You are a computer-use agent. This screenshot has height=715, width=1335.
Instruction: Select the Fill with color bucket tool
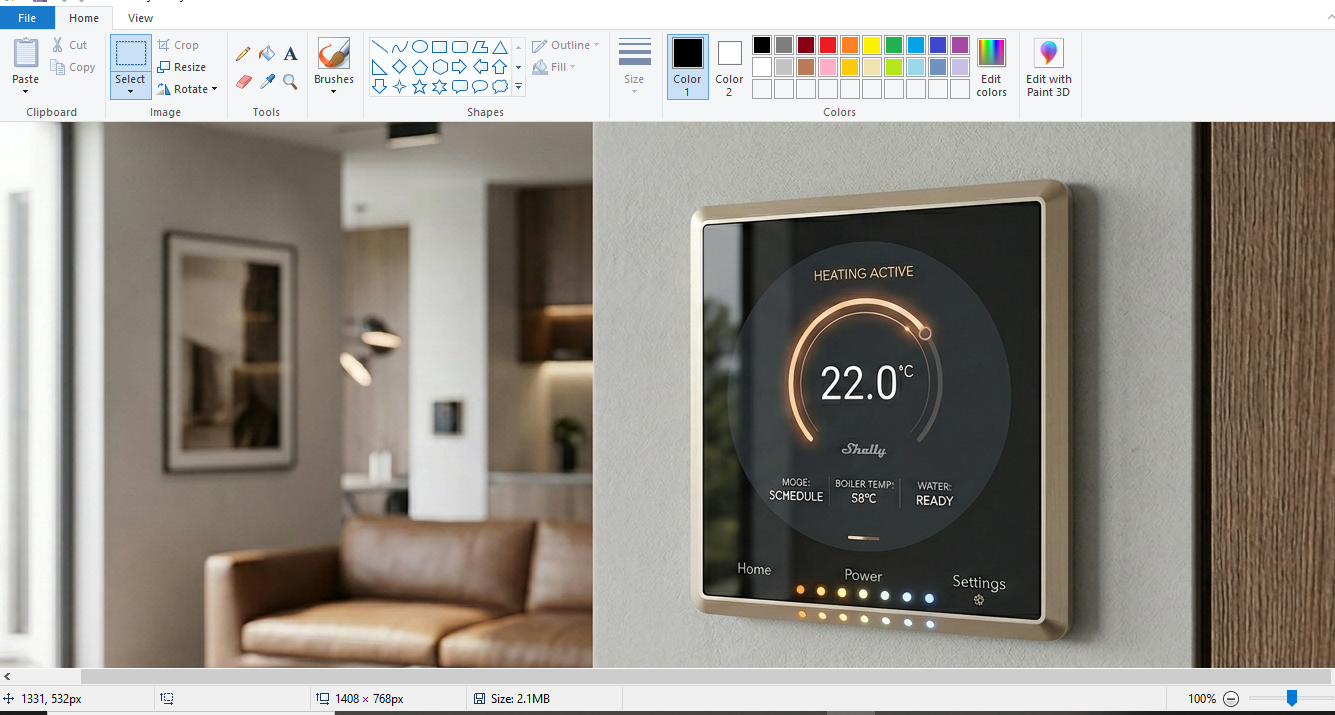[x=267, y=54]
